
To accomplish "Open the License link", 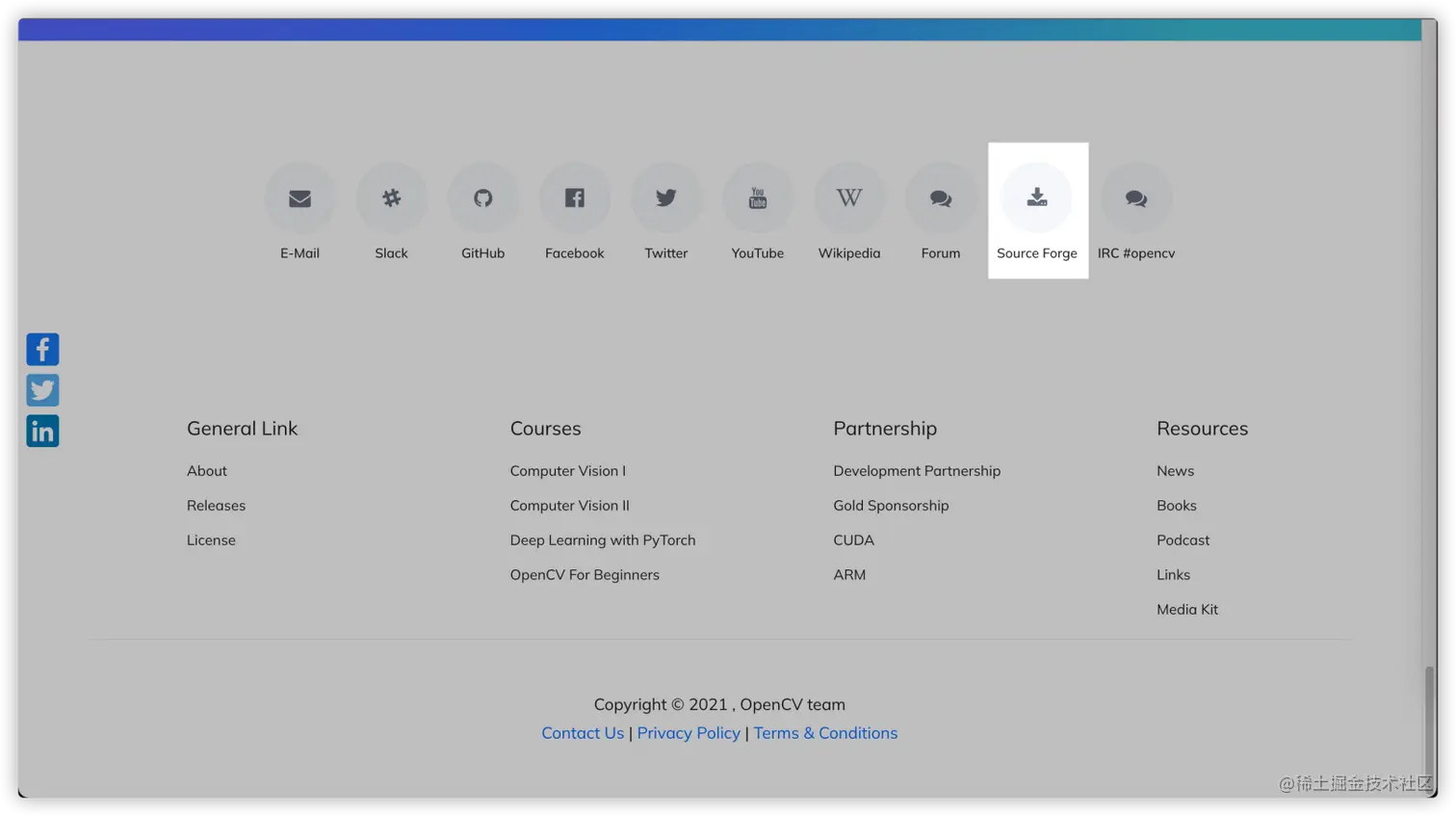I will point(211,540).
